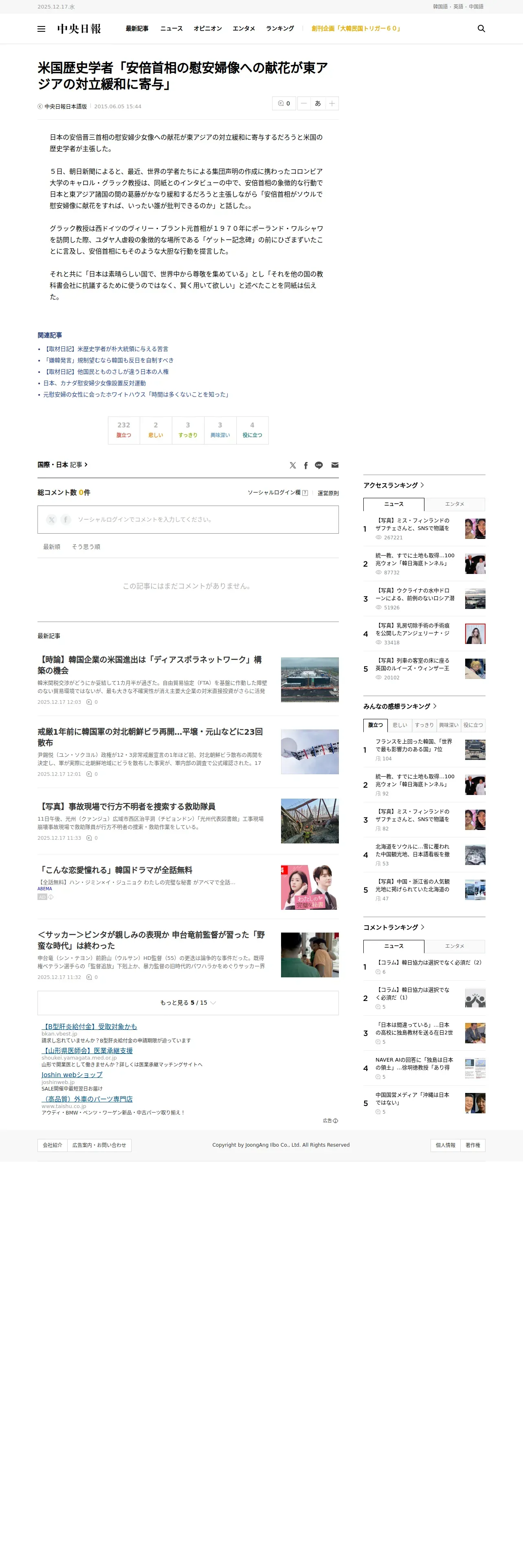Open headline ＜サッカー＞ビンタが親しみの表現か
Screen dimensions: 523x1568
point(151,940)
